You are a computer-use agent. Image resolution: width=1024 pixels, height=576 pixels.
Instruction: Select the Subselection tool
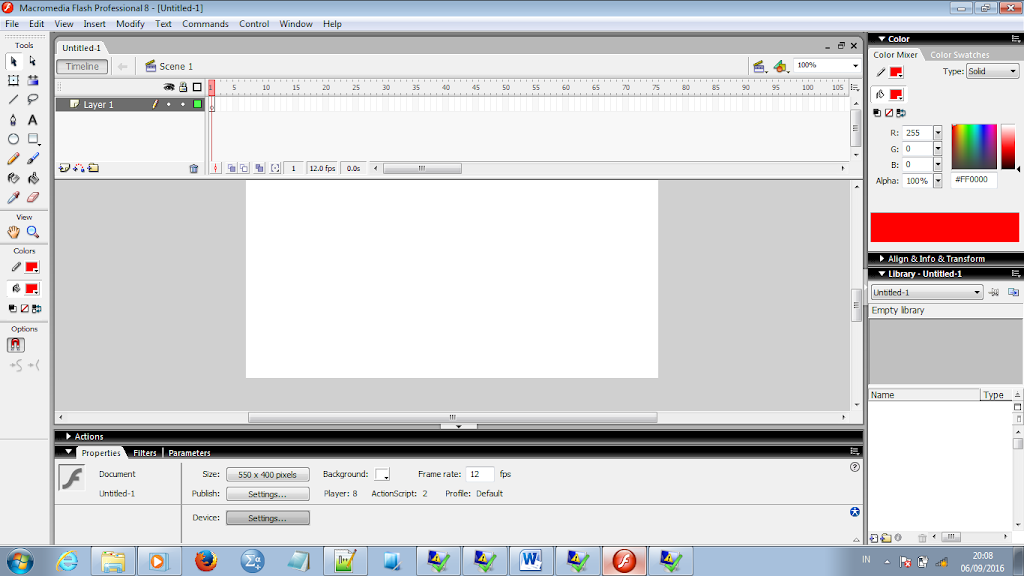[x=33, y=61]
